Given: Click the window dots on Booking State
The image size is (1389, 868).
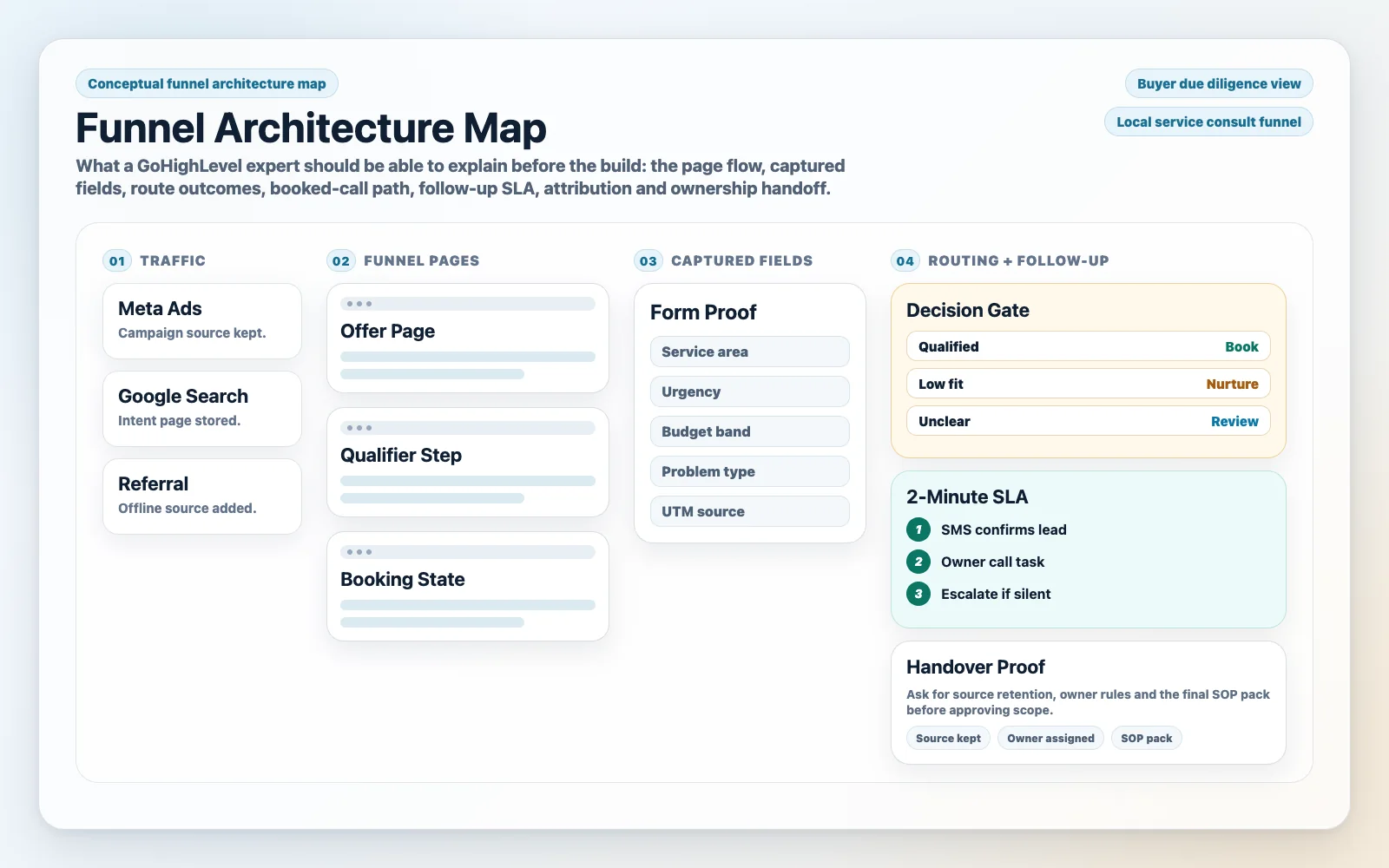Looking at the screenshot, I should coord(359,552).
